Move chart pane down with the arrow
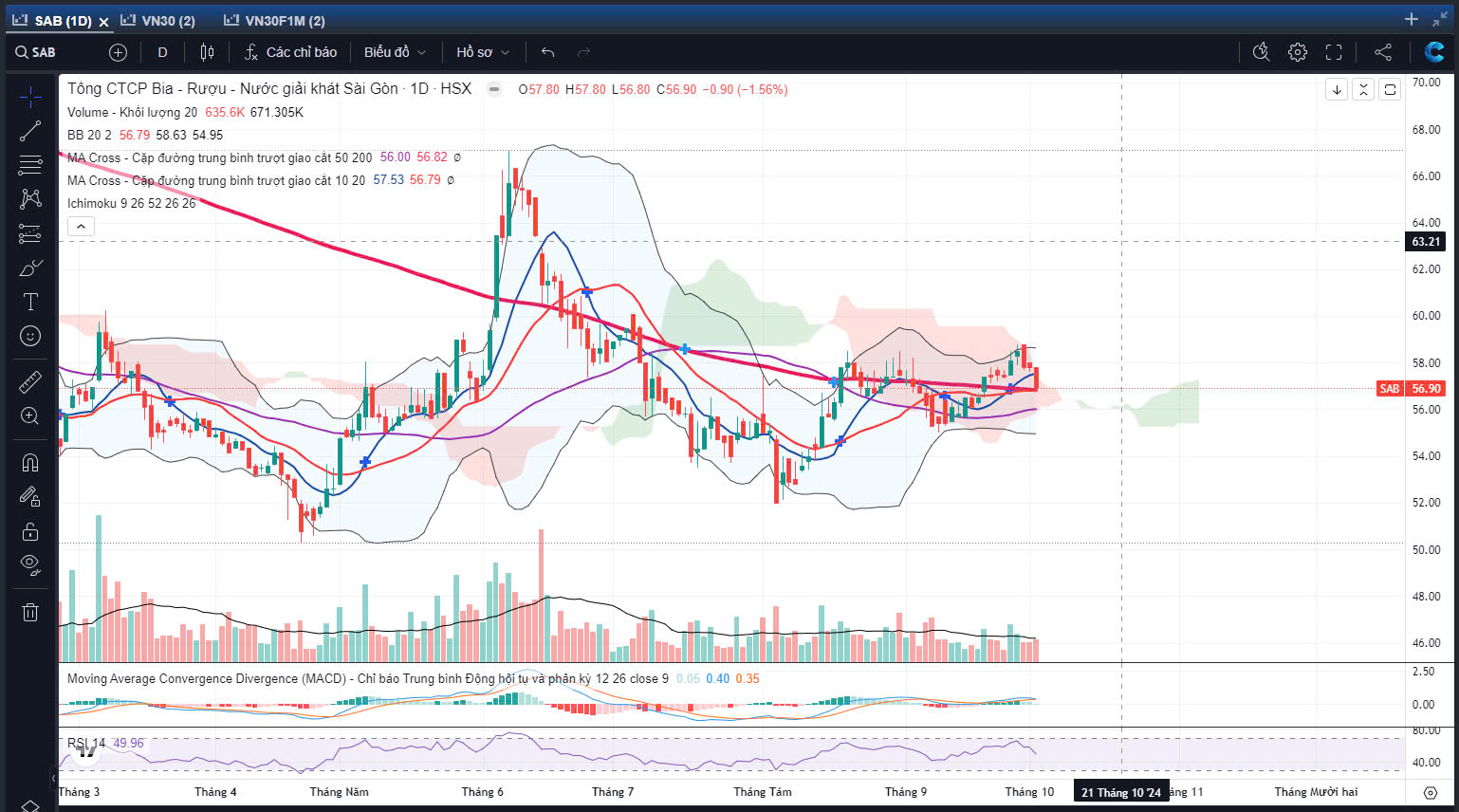This screenshot has height=812, width=1459. click(x=1337, y=89)
